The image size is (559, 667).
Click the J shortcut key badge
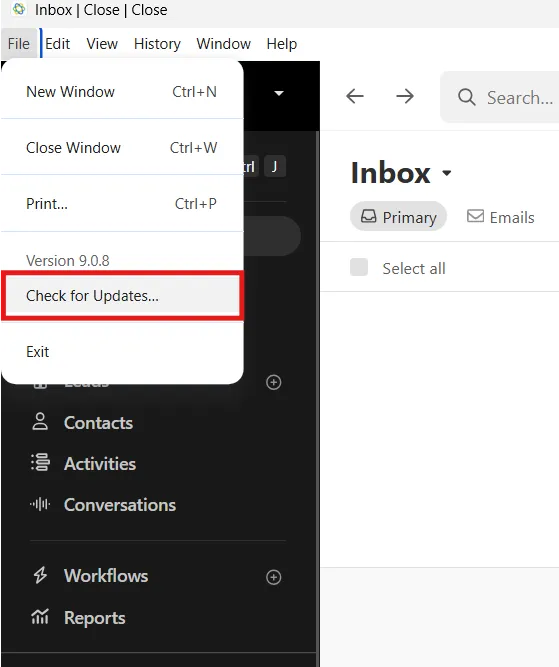(274, 166)
